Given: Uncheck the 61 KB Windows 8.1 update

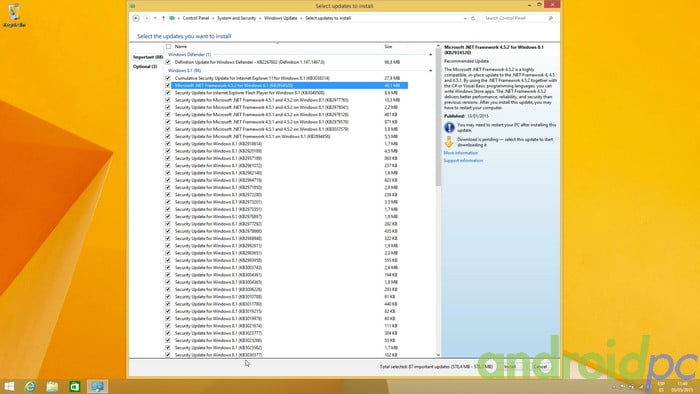Looking at the screenshot, I should coord(168,297).
